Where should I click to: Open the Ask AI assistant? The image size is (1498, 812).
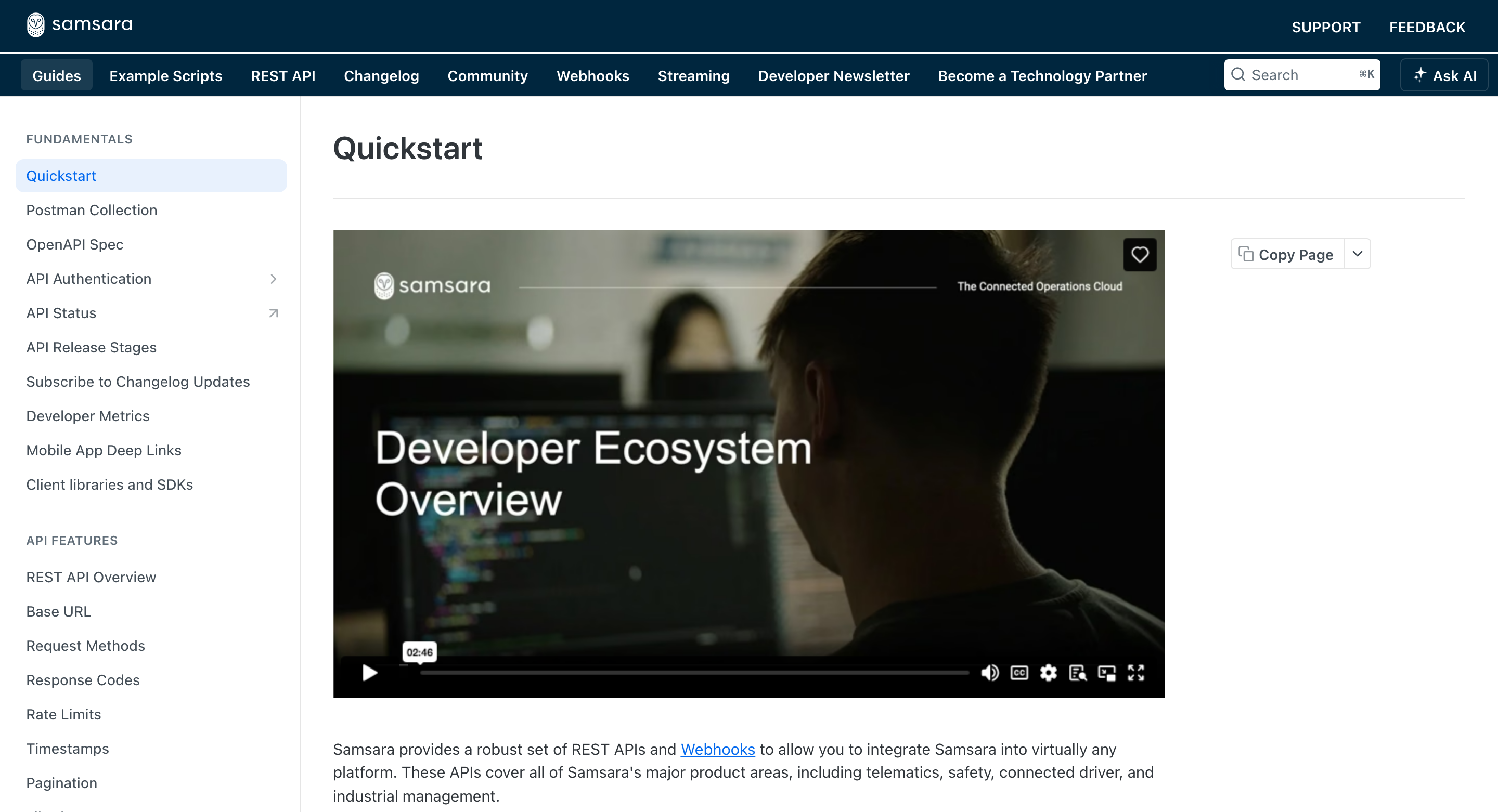coord(1444,75)
